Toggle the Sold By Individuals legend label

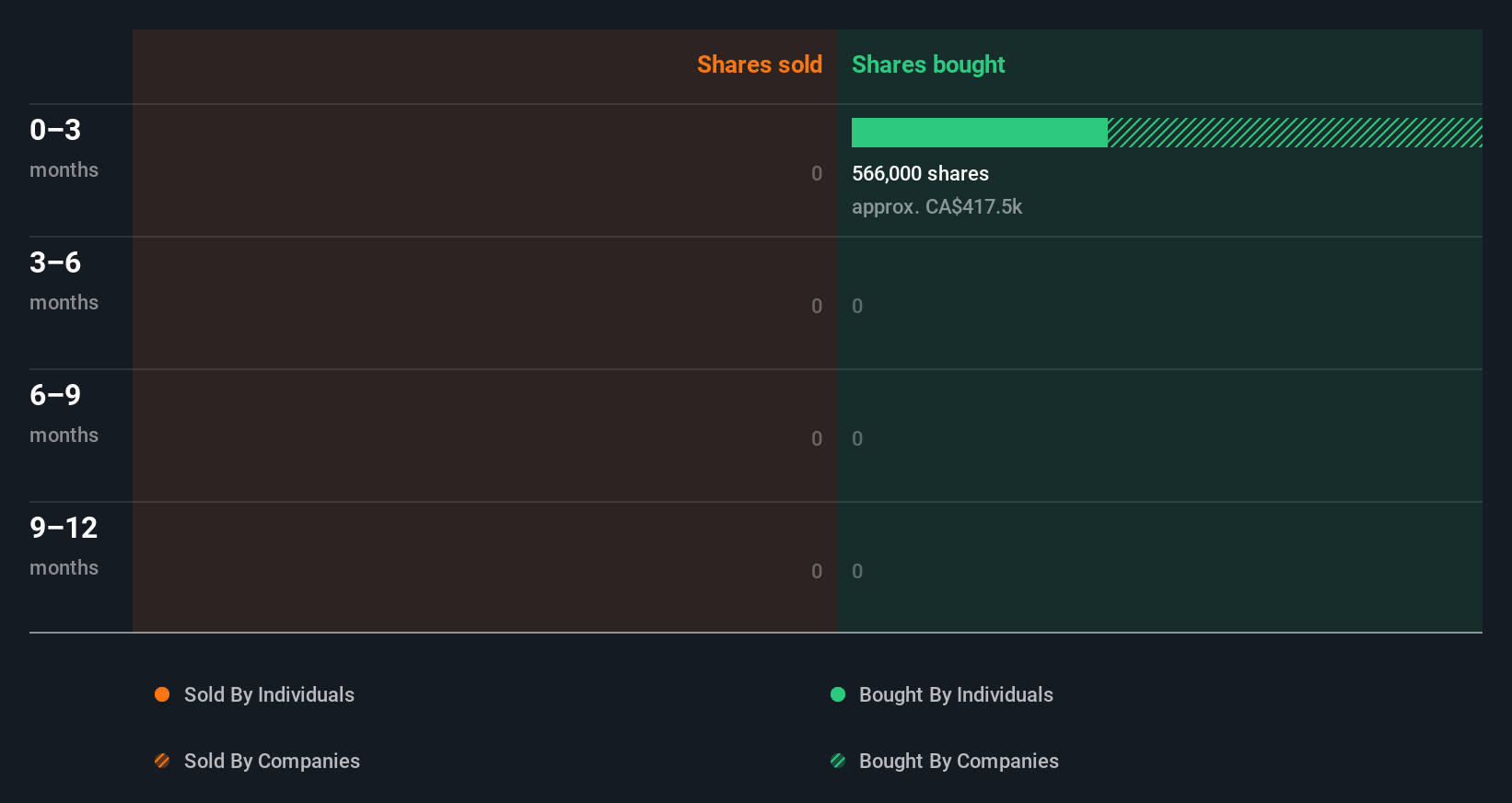tap(269, 694)
